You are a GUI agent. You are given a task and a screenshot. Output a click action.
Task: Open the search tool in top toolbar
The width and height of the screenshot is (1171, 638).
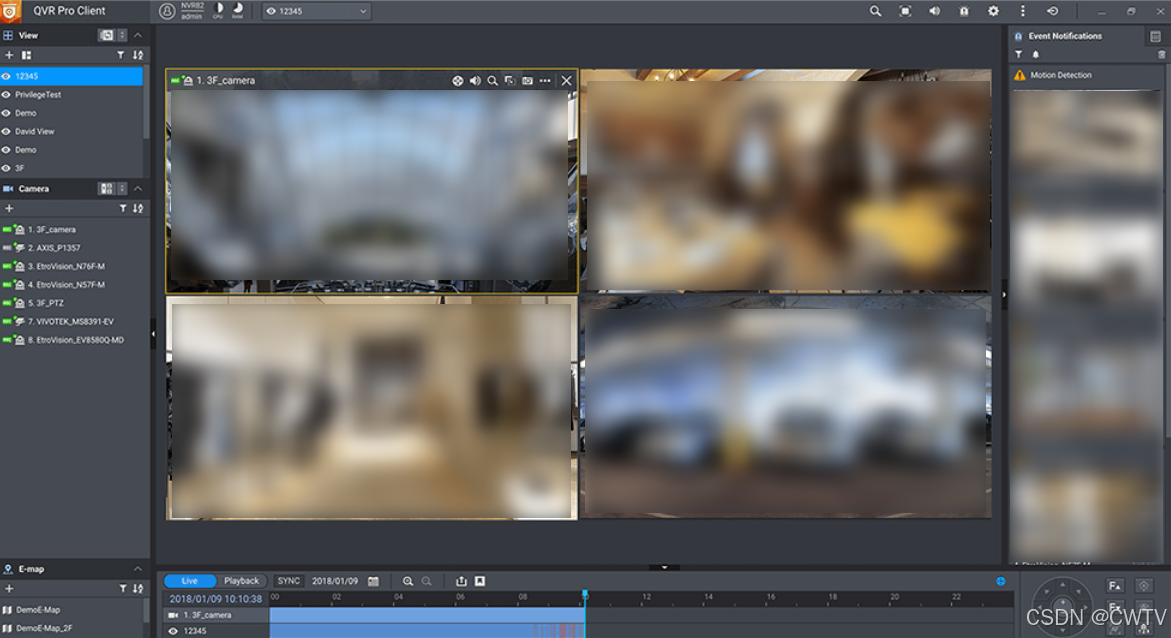(875, 11)
